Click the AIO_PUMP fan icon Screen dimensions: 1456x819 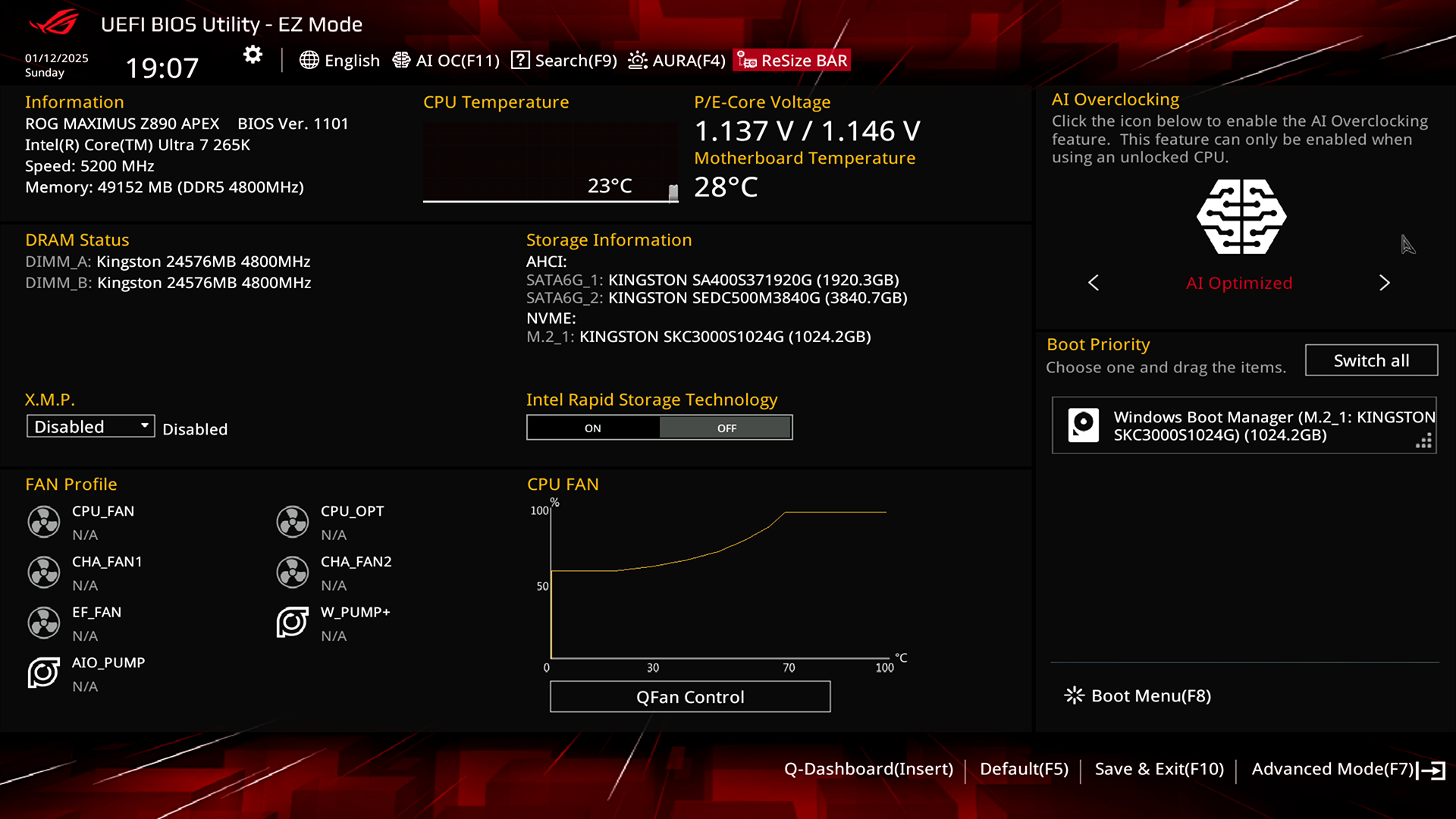tap(44, 673)
